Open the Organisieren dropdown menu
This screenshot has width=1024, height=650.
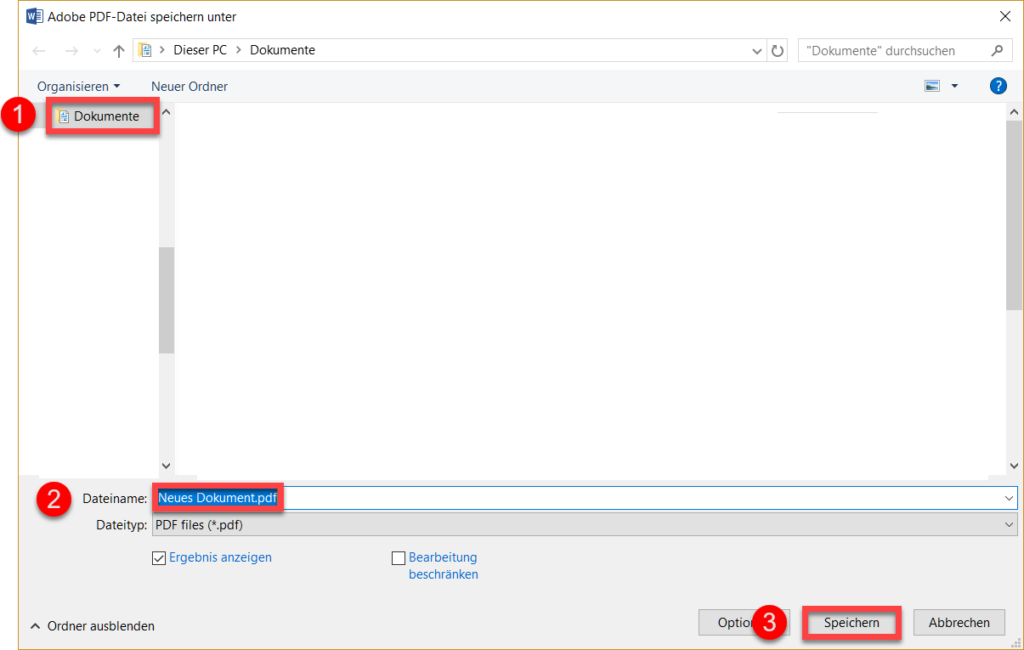pos(79,86)
